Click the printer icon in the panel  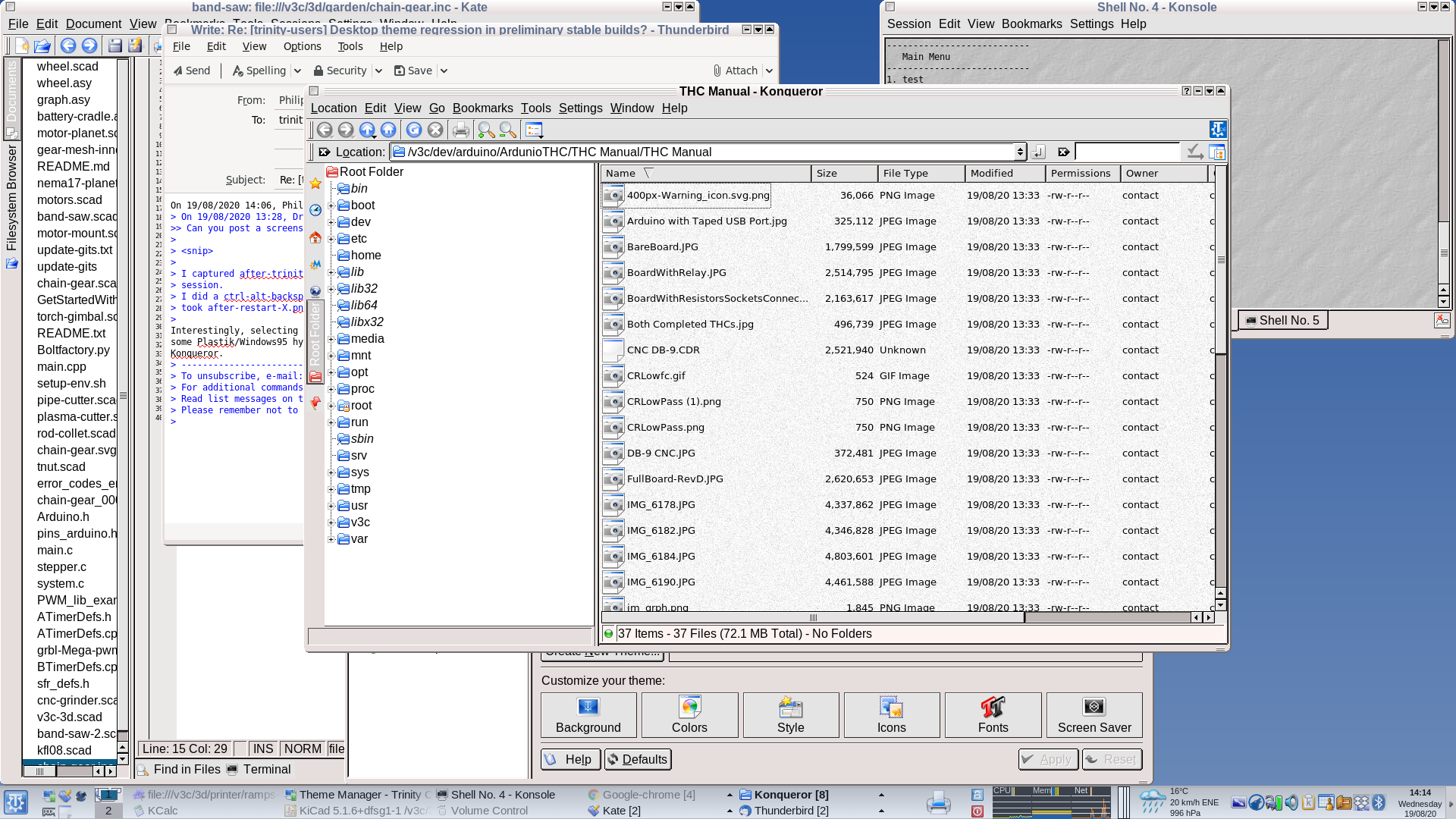click(x=938, y=802)
